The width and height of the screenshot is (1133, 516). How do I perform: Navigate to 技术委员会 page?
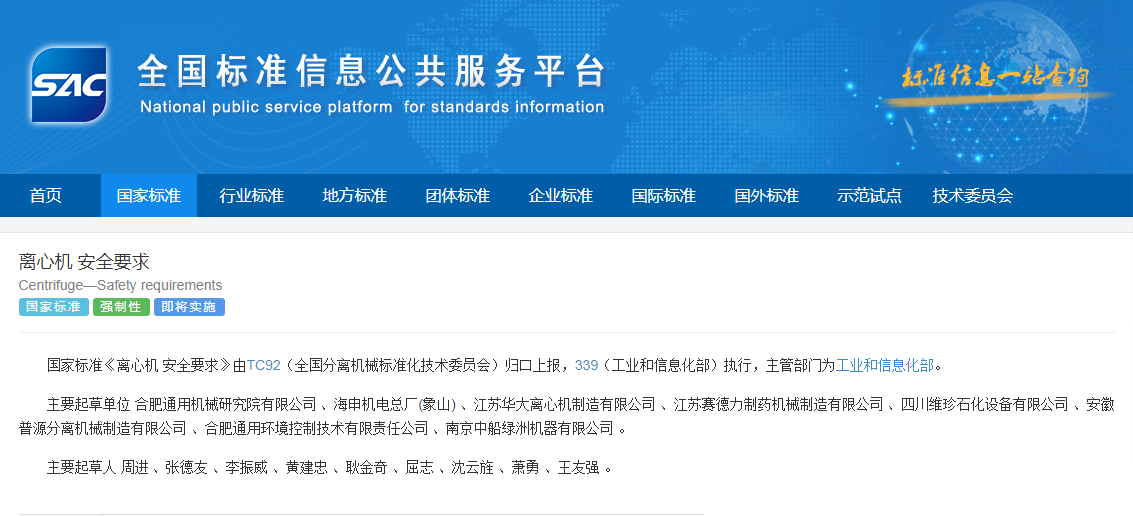point(973,196)
